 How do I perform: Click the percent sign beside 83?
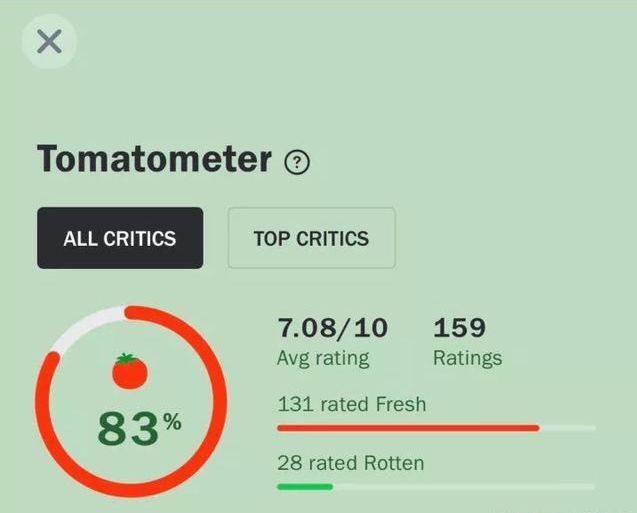tap(172, 422)
